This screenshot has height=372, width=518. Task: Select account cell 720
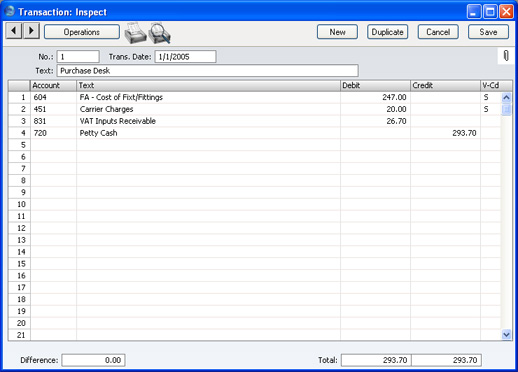point(53,133)
